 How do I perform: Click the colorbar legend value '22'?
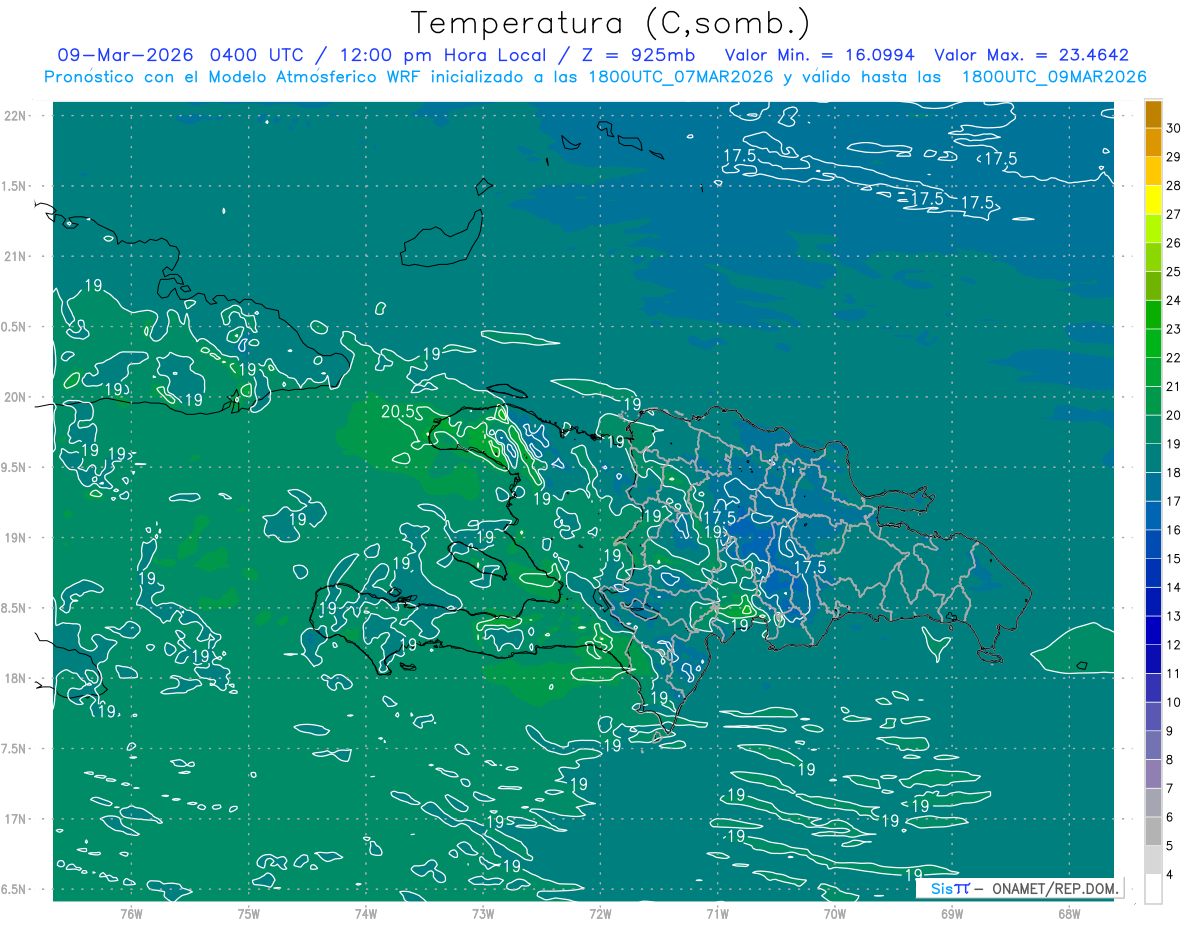tap(1174, 358)
